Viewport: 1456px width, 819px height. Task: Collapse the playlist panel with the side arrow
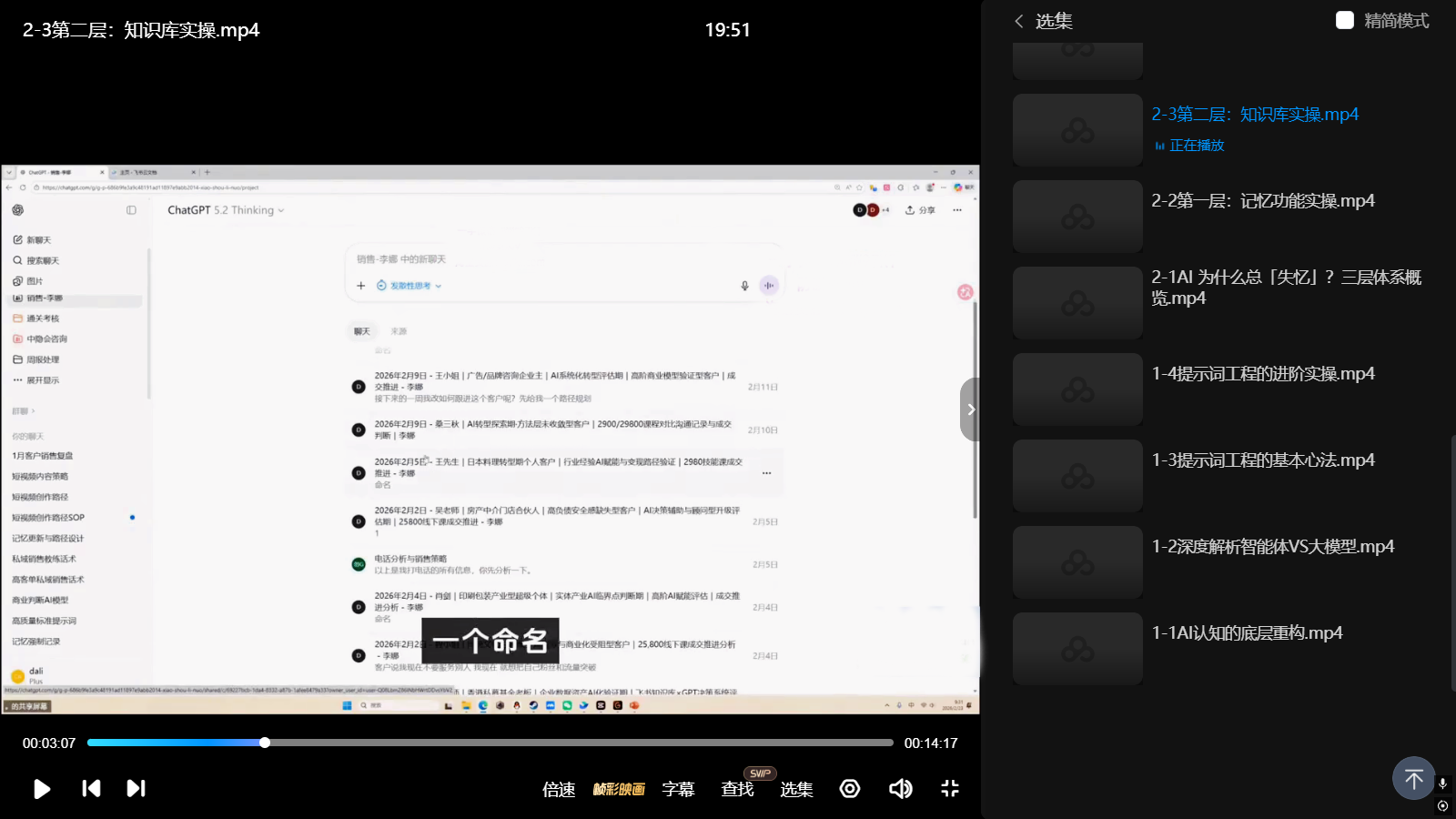pyautogui.click(x=970, y=409)
